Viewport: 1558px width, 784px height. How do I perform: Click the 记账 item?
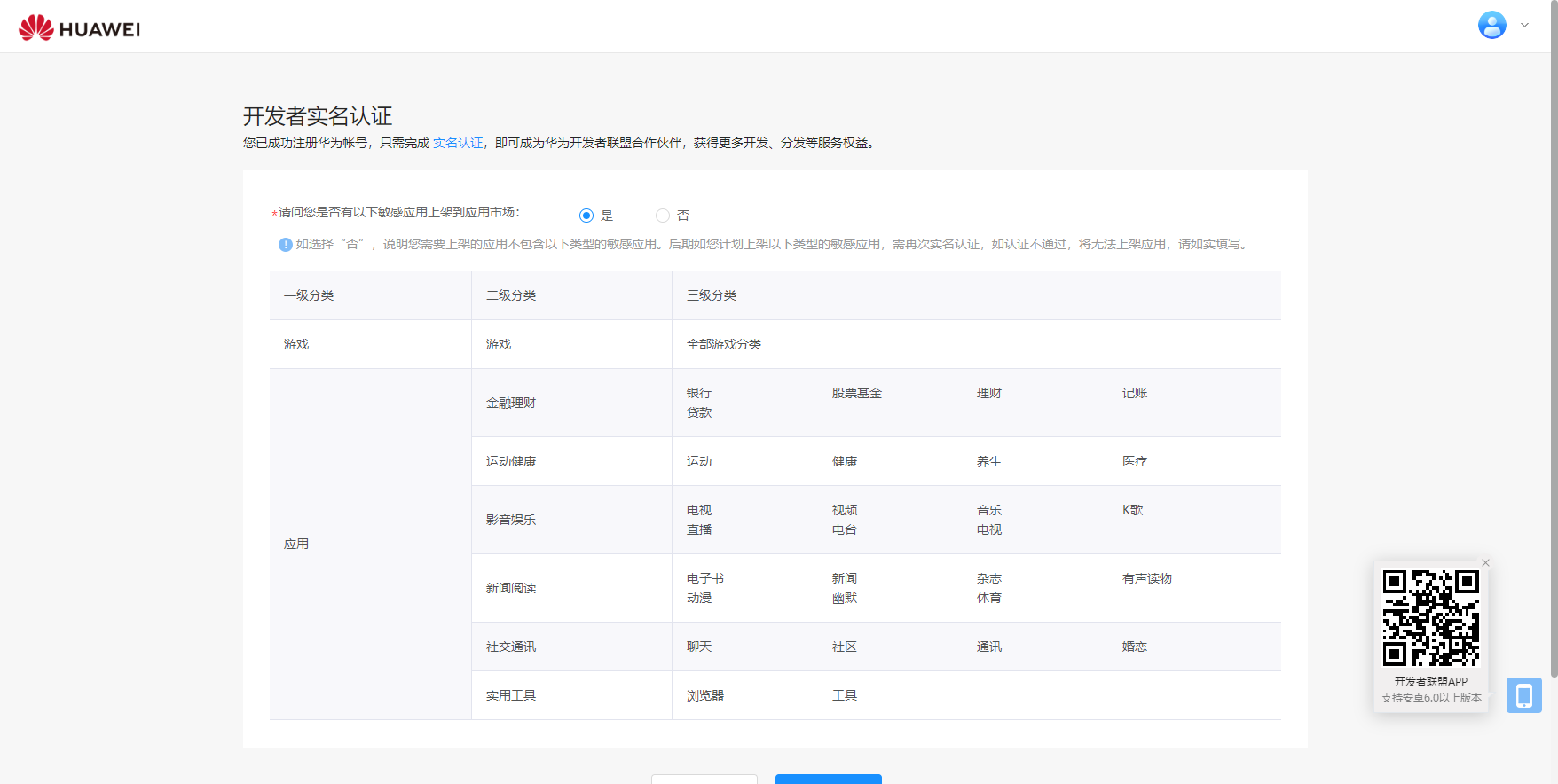pyautogui.click(x=1135, y=393)
